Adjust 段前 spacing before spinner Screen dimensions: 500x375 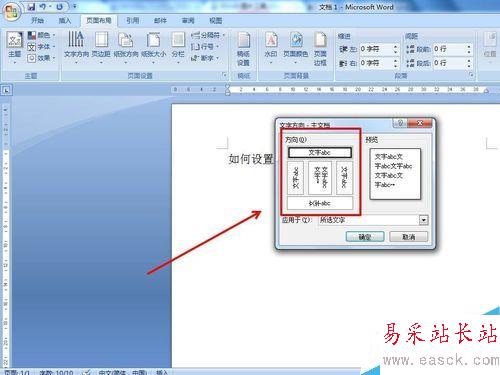[x=469, y=49]
